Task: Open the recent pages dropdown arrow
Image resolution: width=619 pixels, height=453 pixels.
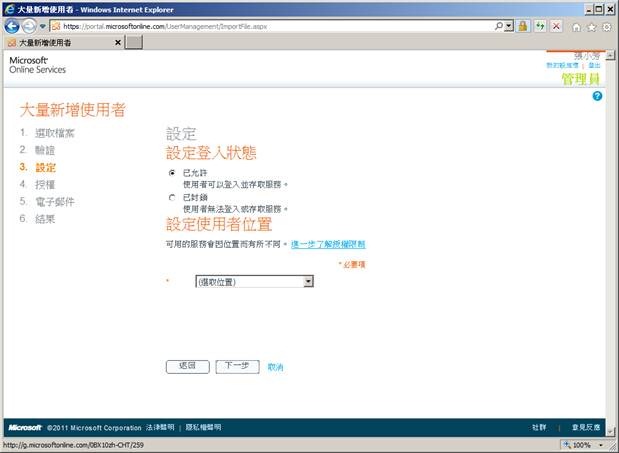Action: (x=43, y=26)
